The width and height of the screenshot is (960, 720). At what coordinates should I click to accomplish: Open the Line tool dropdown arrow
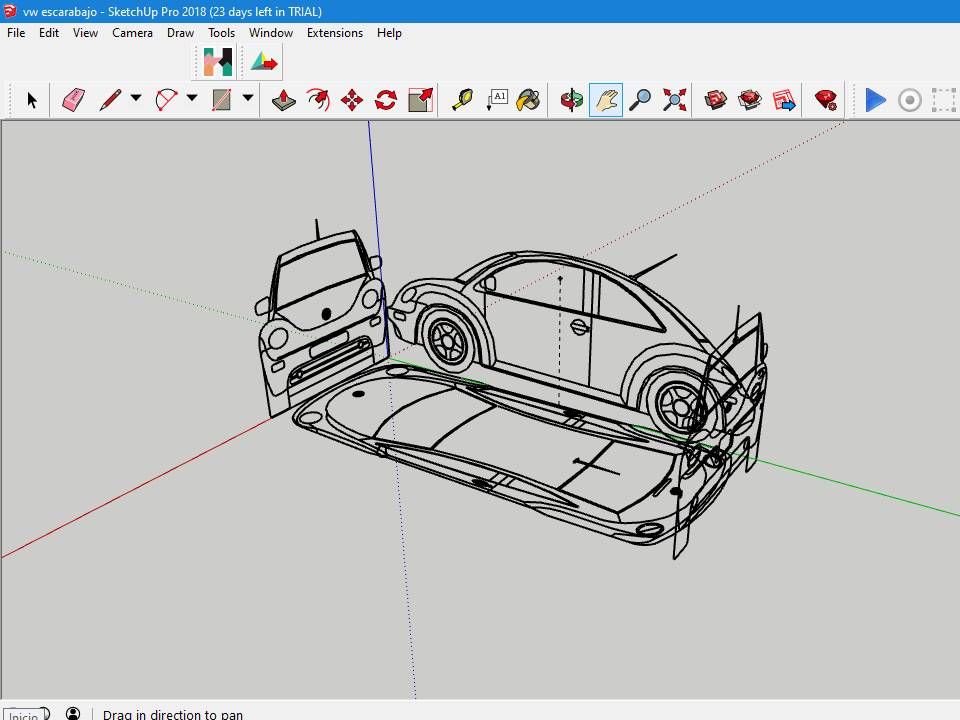tap(136, 98)
